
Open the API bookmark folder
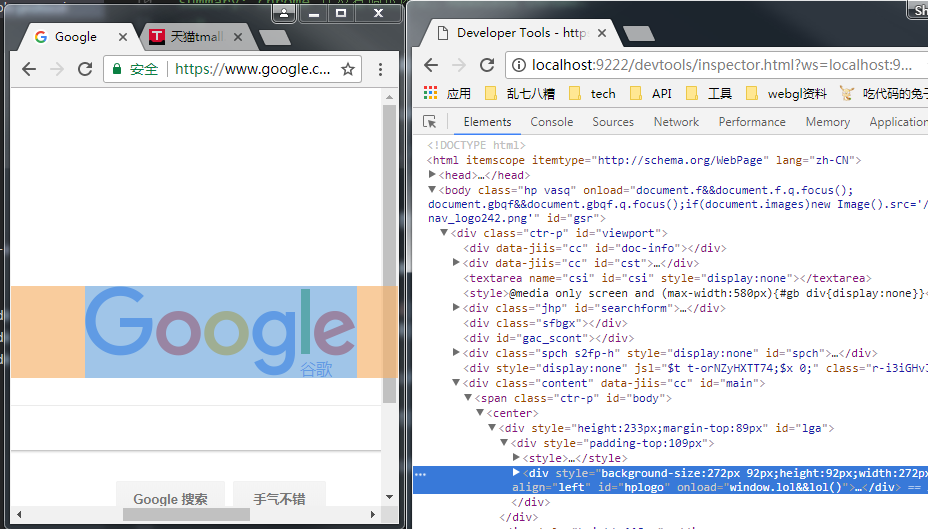[650, 93]
